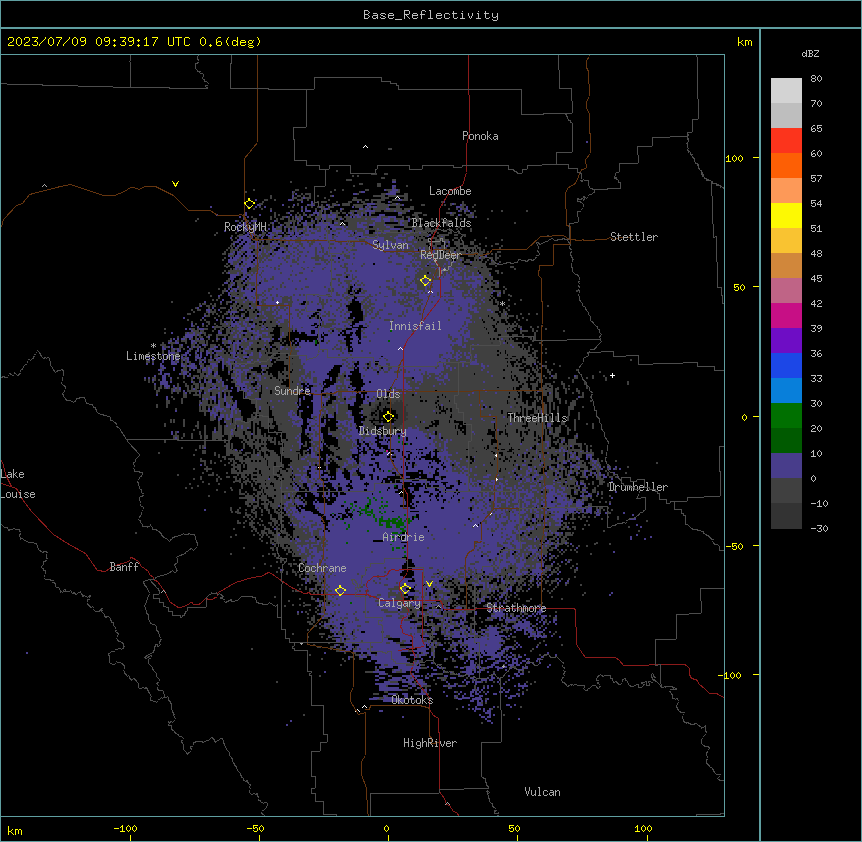Click the ThreeHills label
862x842 pixels.
coord(537,418)
